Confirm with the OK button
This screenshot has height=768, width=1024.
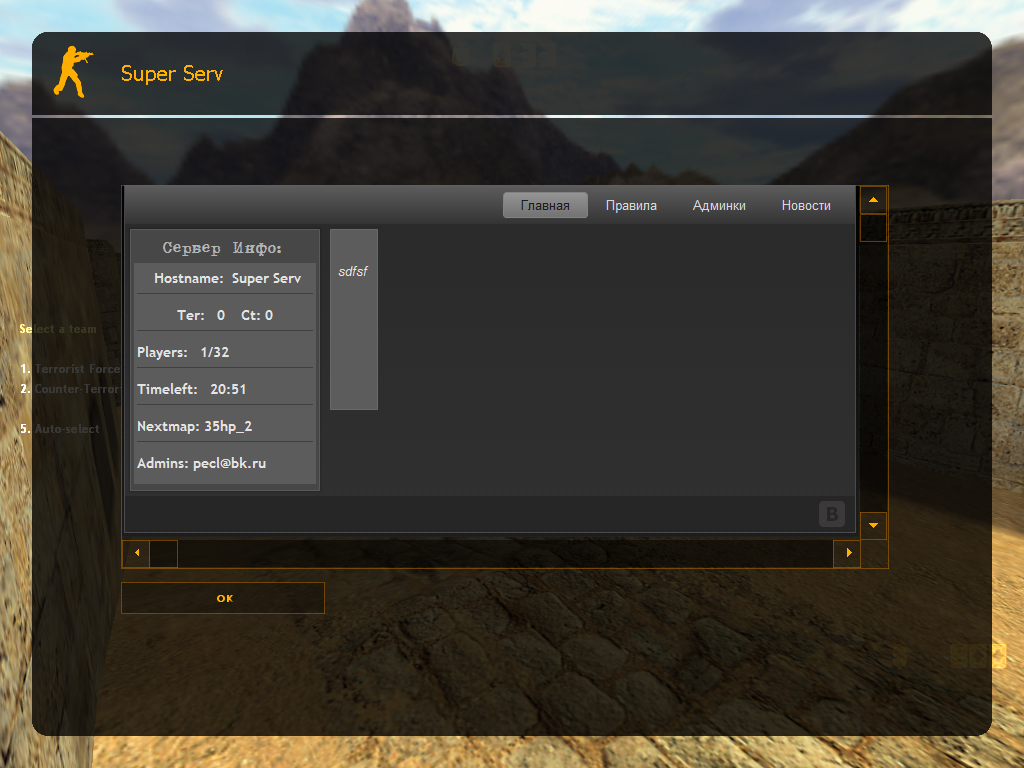pos(223,598)
